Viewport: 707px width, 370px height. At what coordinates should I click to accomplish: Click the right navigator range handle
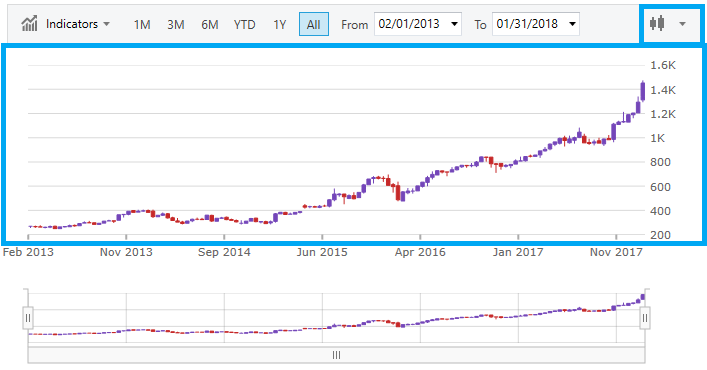click(645, 318)
